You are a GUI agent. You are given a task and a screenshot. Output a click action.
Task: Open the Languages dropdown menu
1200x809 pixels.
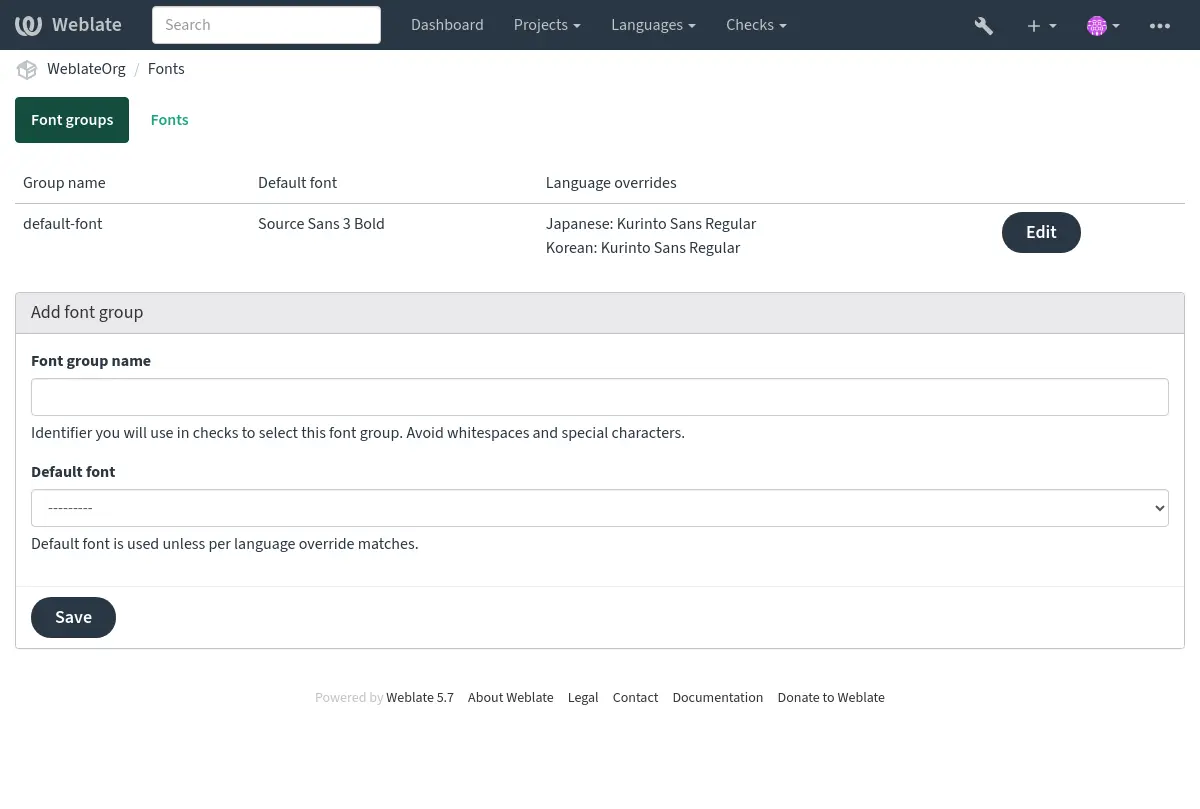pyautogui.click(x=653, y=25)
